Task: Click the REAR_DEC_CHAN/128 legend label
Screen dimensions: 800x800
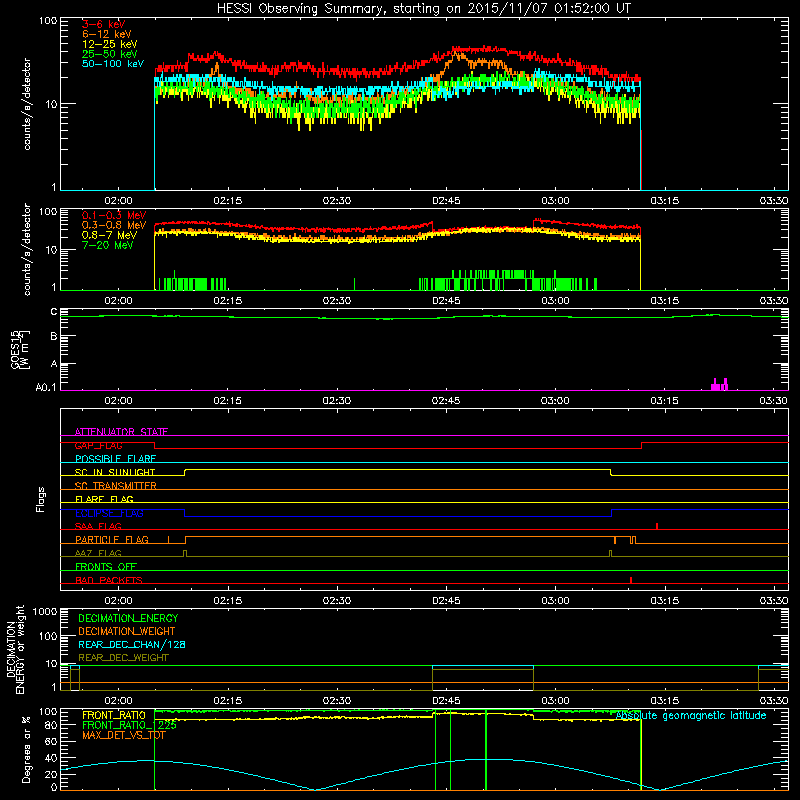Action: pyautogui.click(x=132, y=645)
